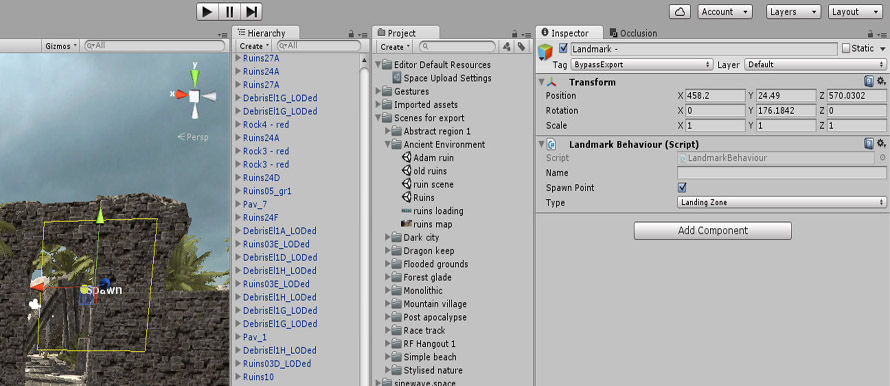The image size is (890, 386).
Task: Click the green Y axis cone of orientation gizmo
Action: pyautogui.click(x=195, y=77)
